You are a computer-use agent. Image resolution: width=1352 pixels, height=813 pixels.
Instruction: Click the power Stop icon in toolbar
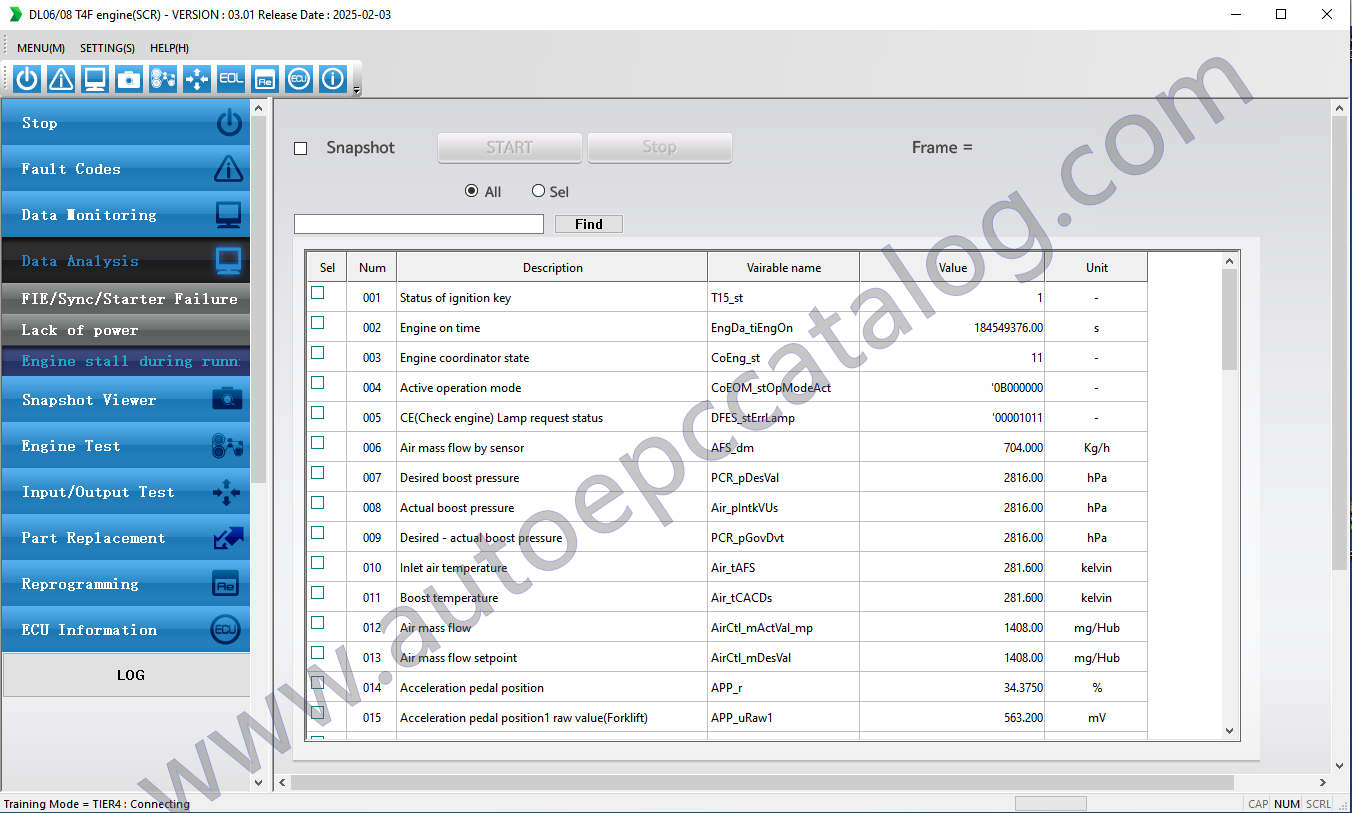27,79
